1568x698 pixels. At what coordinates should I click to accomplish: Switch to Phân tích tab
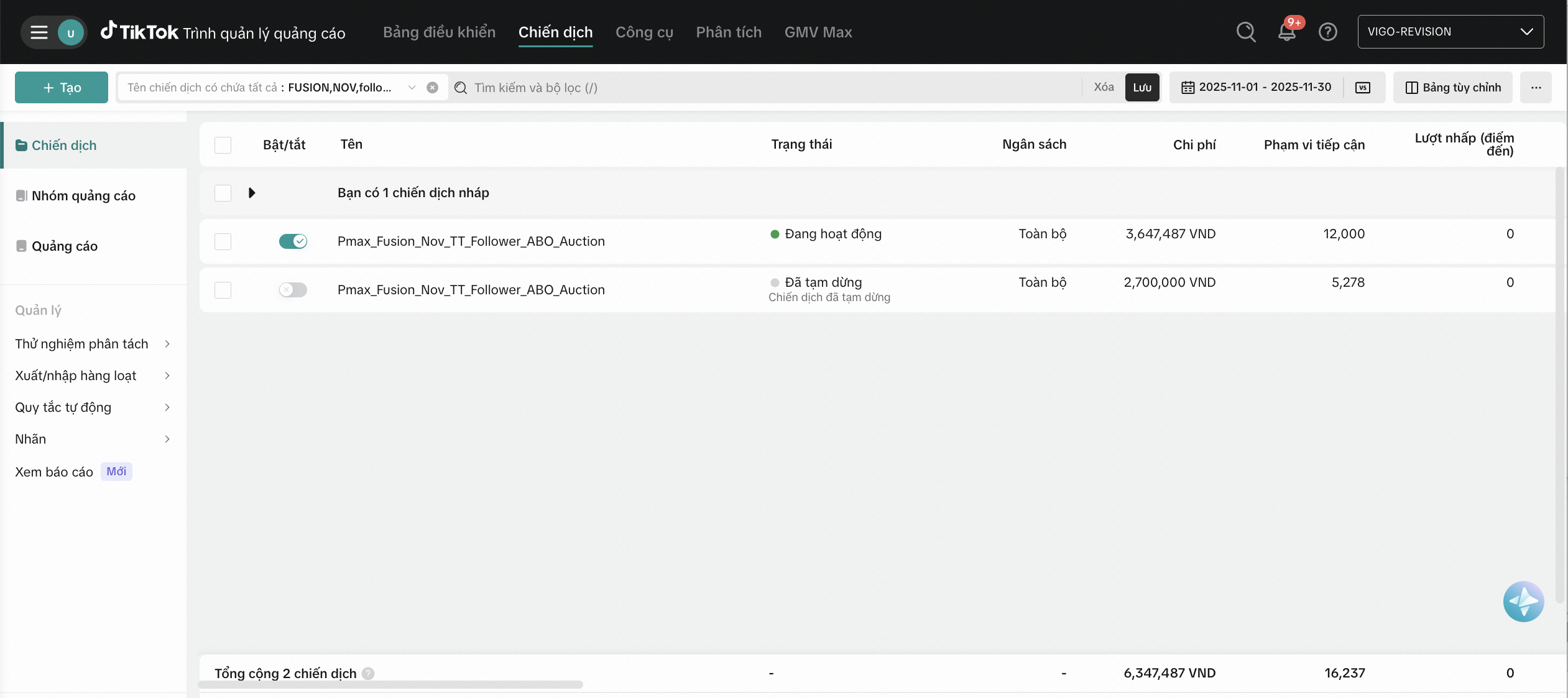[728, 32]
